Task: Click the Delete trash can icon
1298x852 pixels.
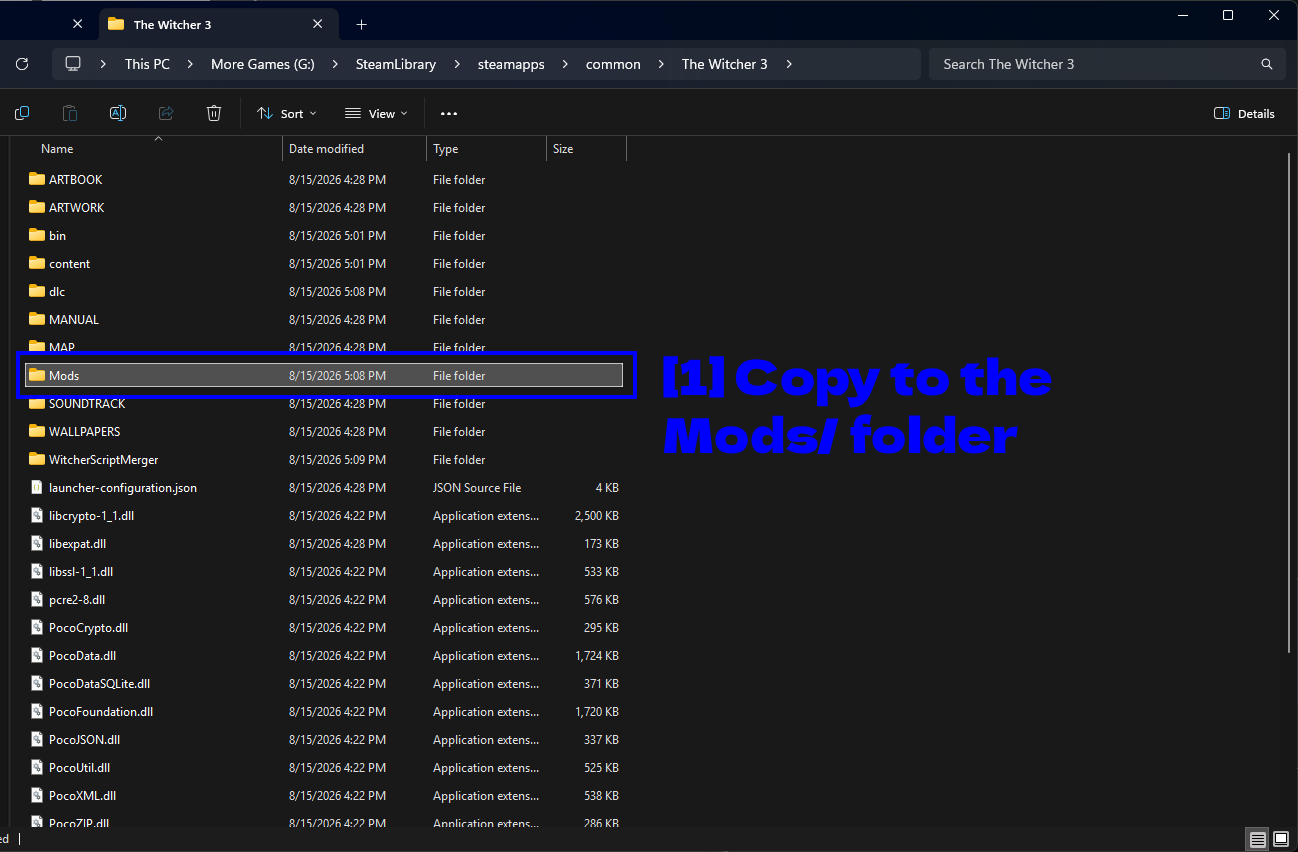Action: point(214,113)
